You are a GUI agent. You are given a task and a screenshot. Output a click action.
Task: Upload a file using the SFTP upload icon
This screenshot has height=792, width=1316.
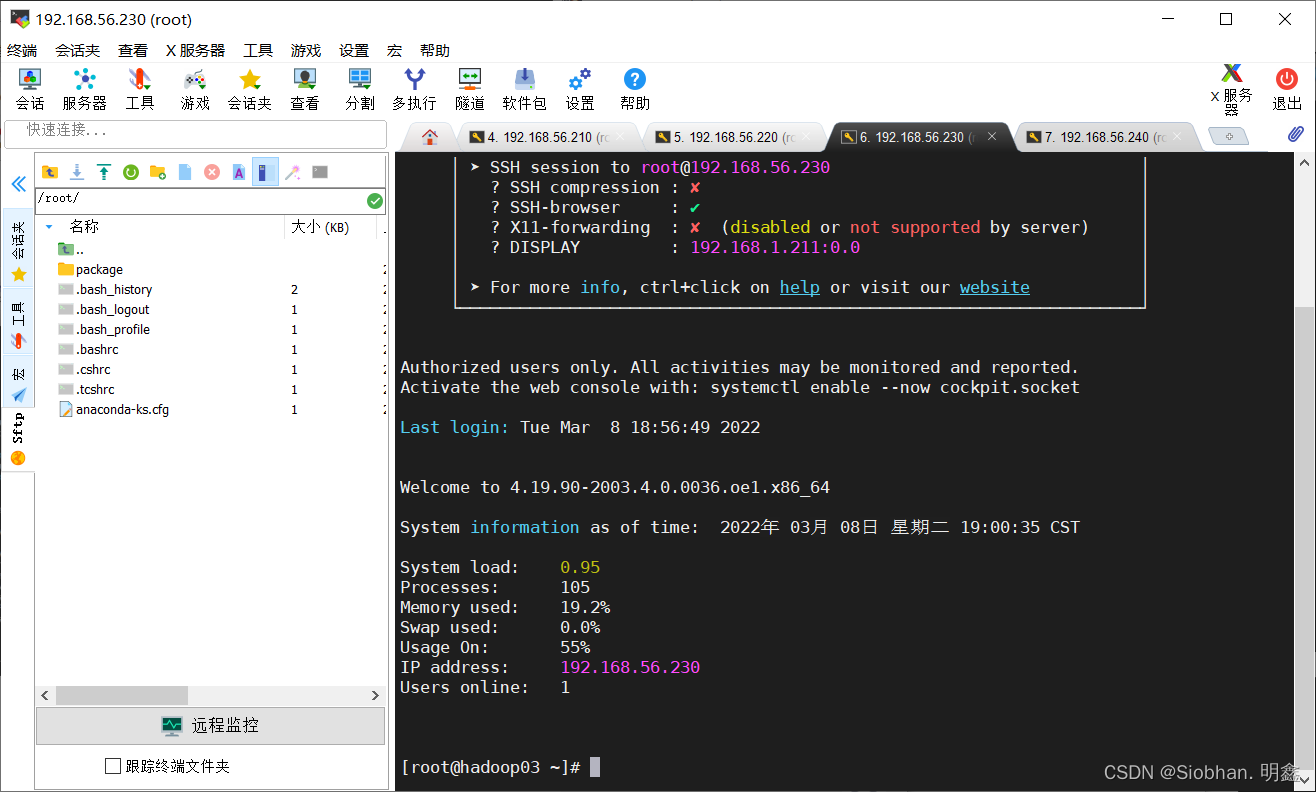[104, 172]
